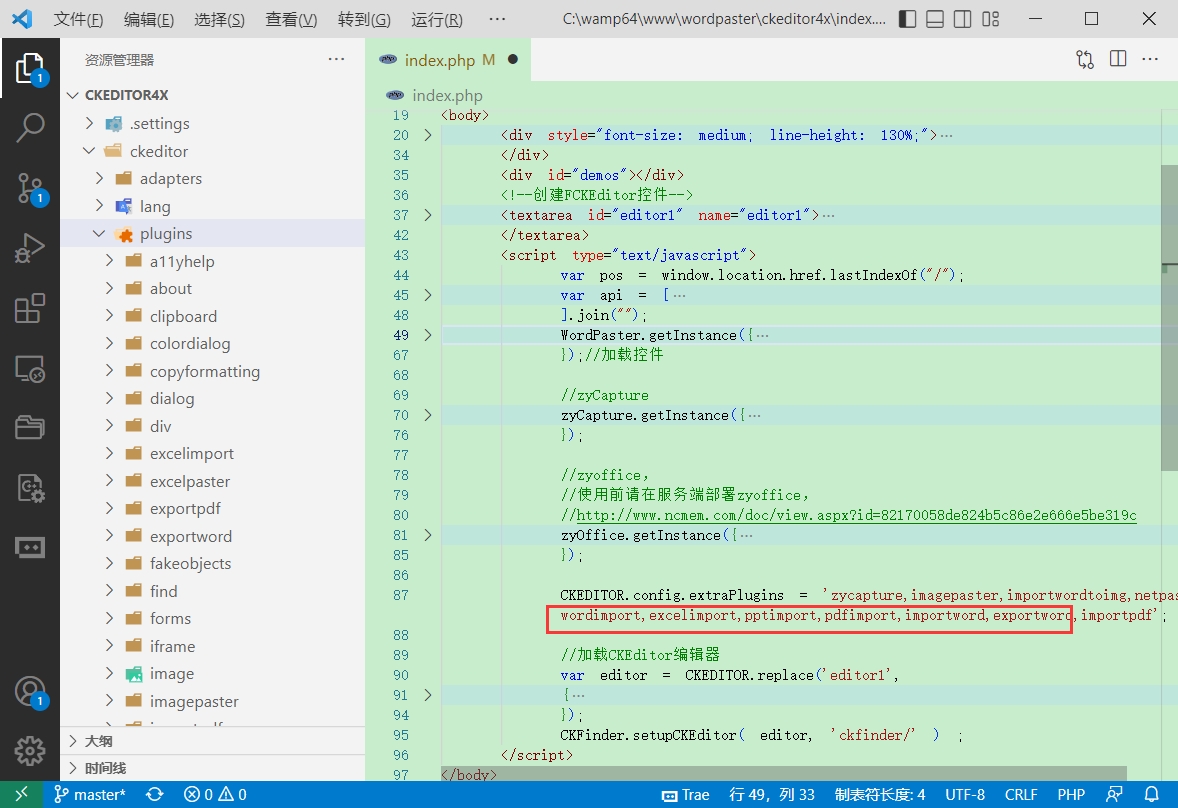The width and height of the screenshot is (1178, 808).
Task: Select the index.php editor tab
Action: click(440, 60)
